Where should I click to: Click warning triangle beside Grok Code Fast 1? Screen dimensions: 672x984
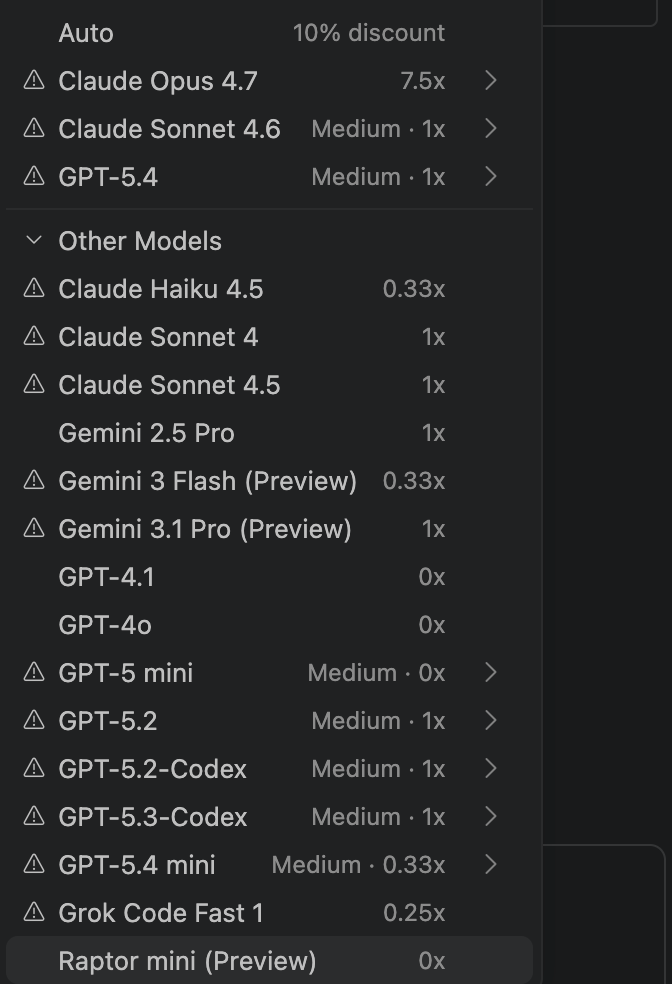[x=34, y=913]
